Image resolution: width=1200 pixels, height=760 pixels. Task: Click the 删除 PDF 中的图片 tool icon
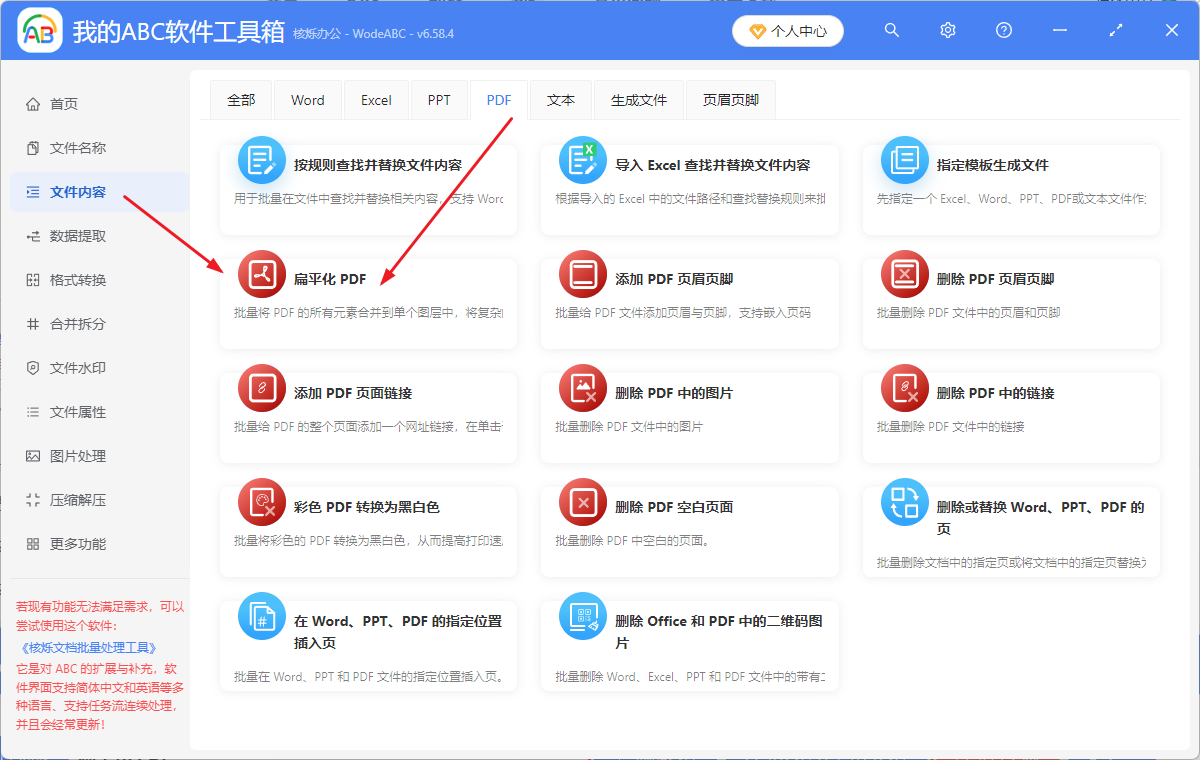(x=582, y=387)
